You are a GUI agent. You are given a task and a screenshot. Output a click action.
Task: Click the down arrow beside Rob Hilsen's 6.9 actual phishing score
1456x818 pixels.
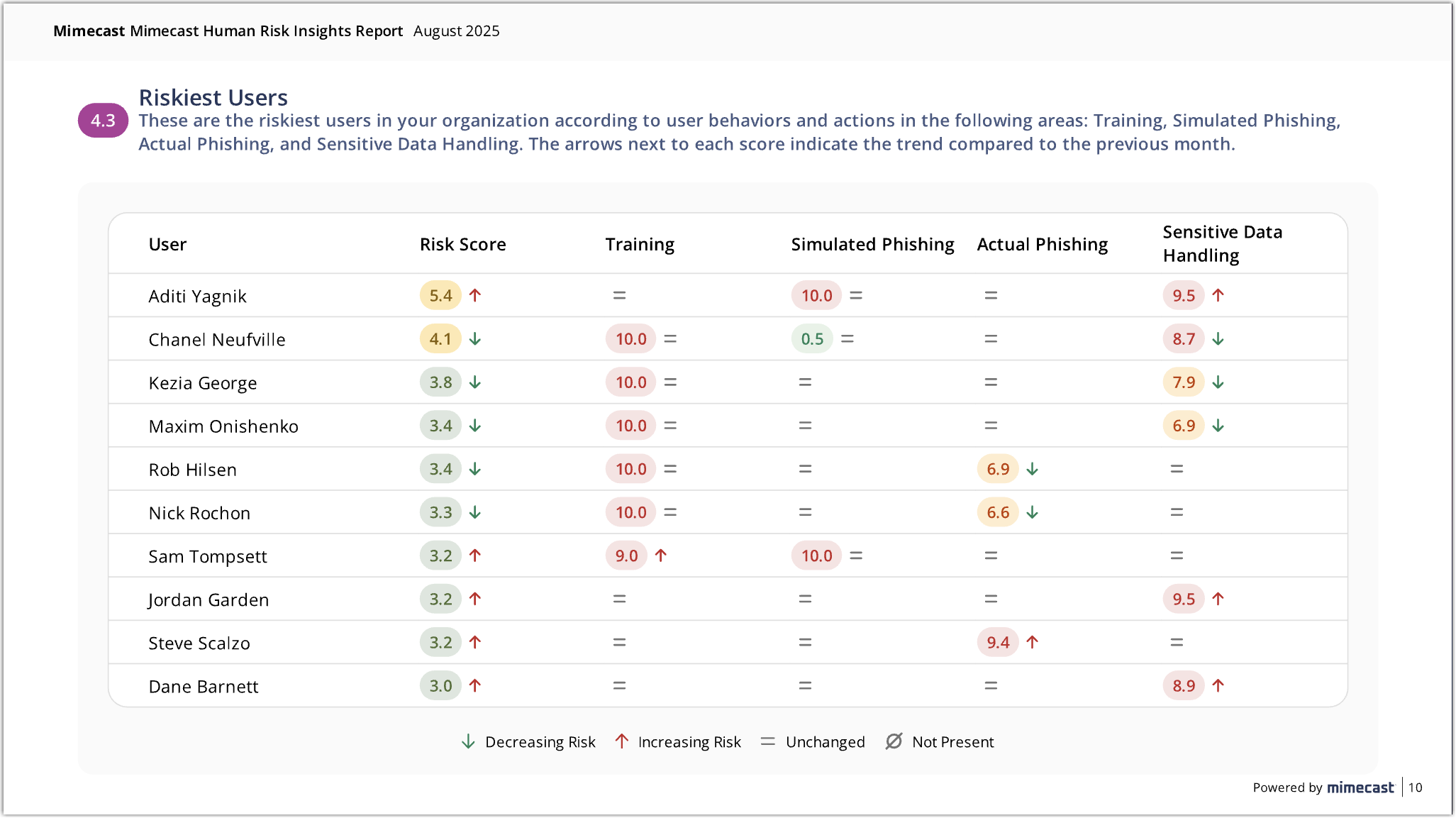[x=1033, y=469]
